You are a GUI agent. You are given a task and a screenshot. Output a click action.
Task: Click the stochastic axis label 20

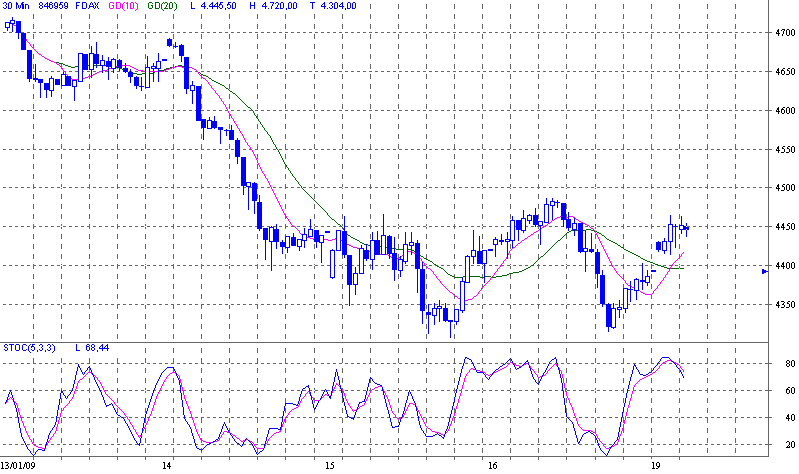[x=790, y=445]
